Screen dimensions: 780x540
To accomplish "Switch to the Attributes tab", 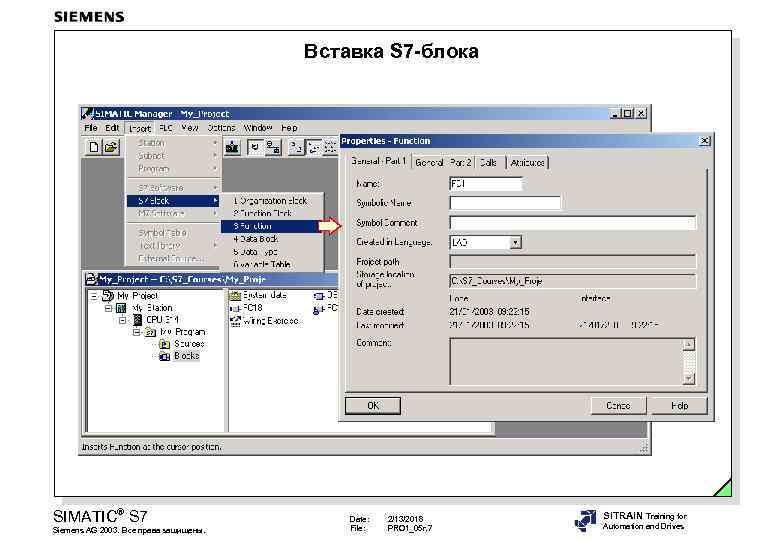I will pos(527,162).
